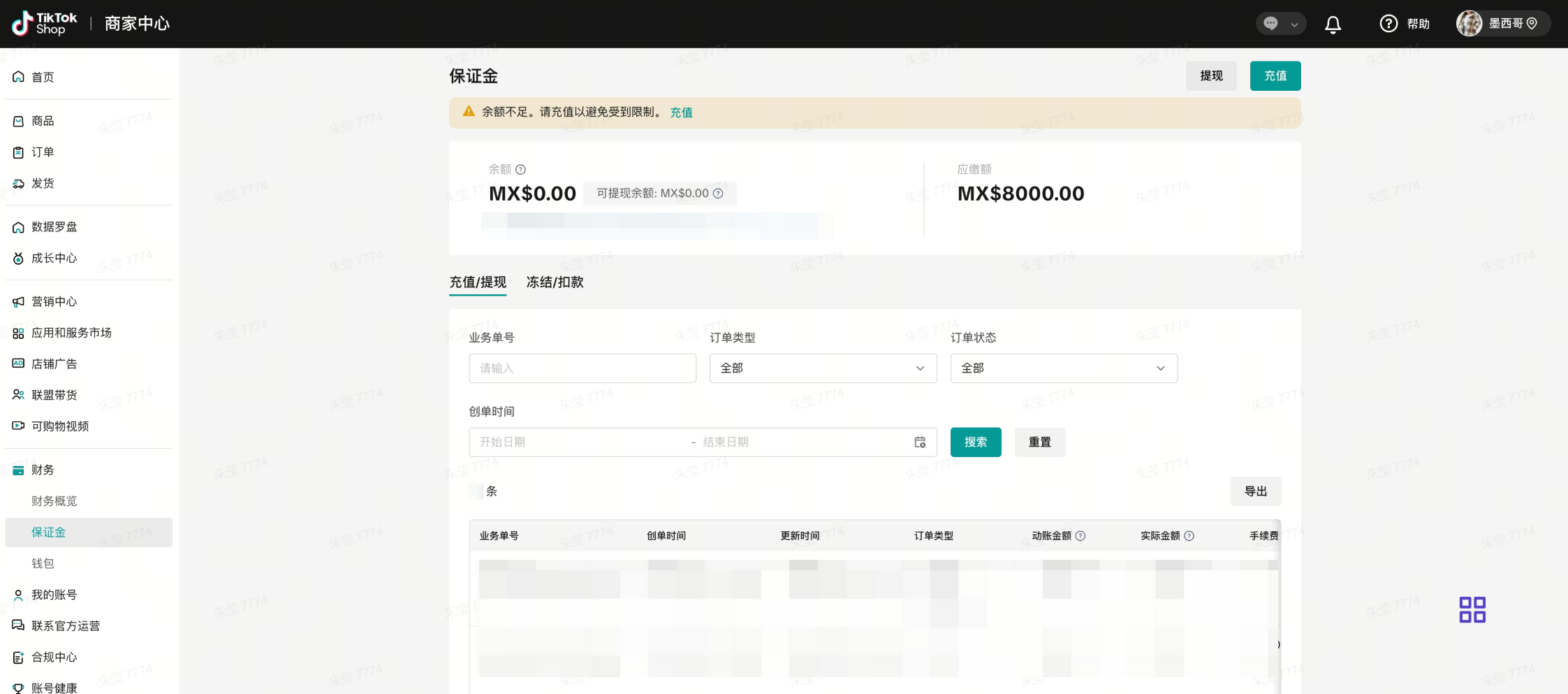The width and height of the screenshot is (1568, 694).
Task: Expand the 订单状态 dropdown
Action: (x=1063, y=368)
